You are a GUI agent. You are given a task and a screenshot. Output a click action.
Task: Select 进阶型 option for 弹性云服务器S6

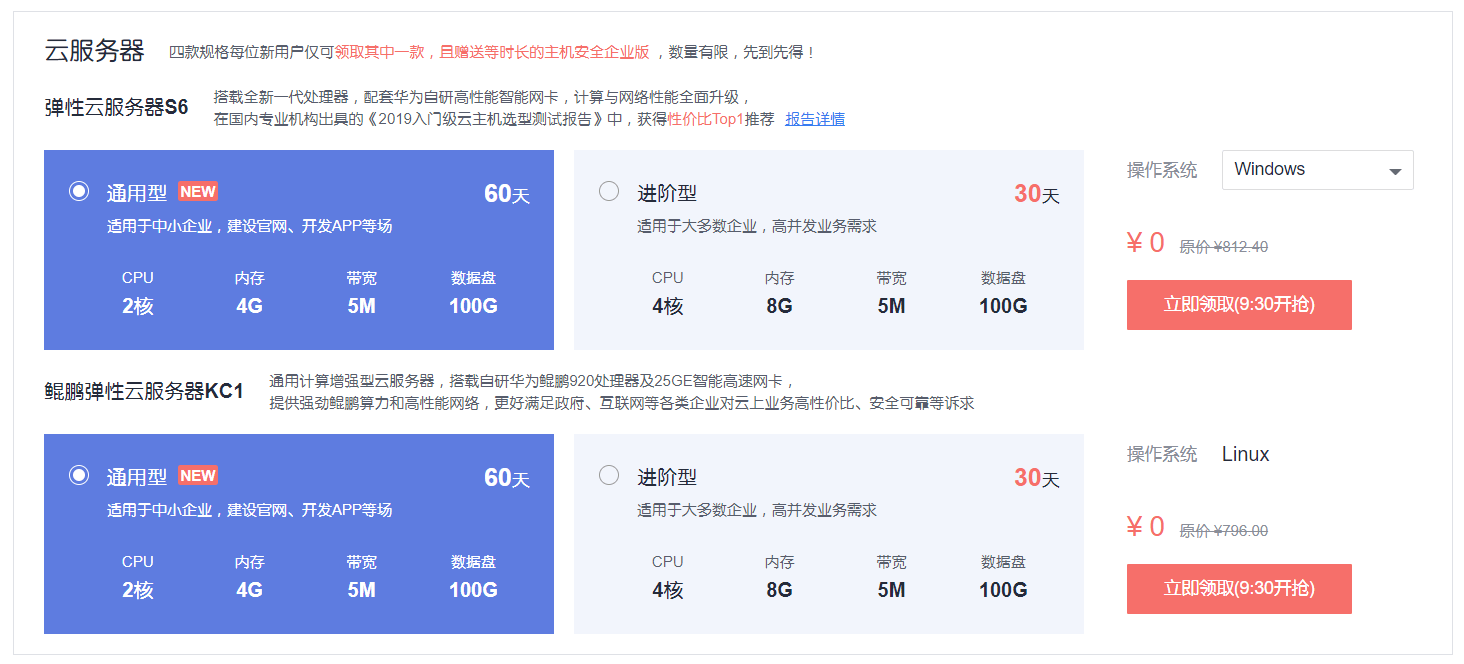[609, 191]
